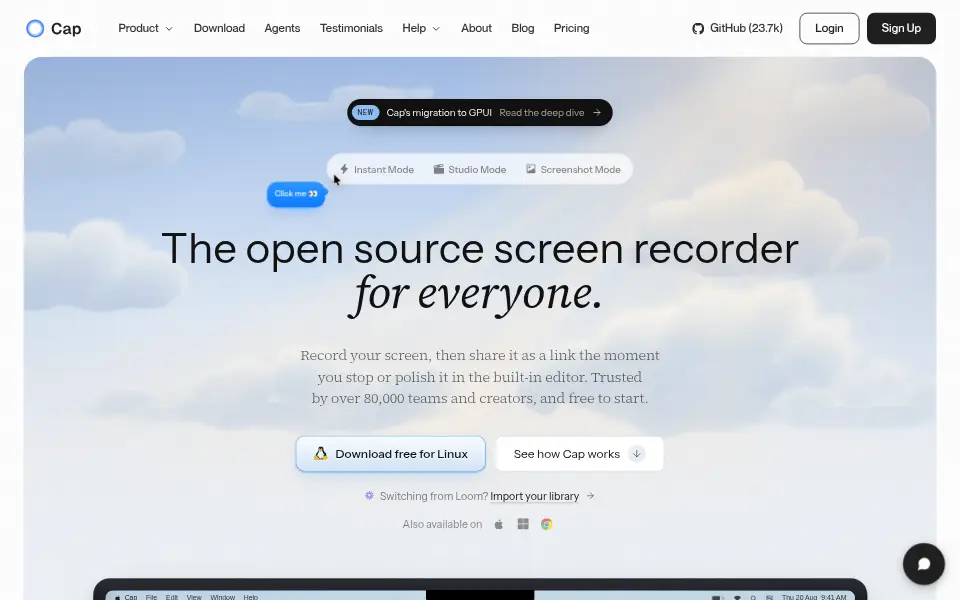Expand the Help dropdown menu
Viewport: 960px width, 600px height.
[x=421, y=28]
